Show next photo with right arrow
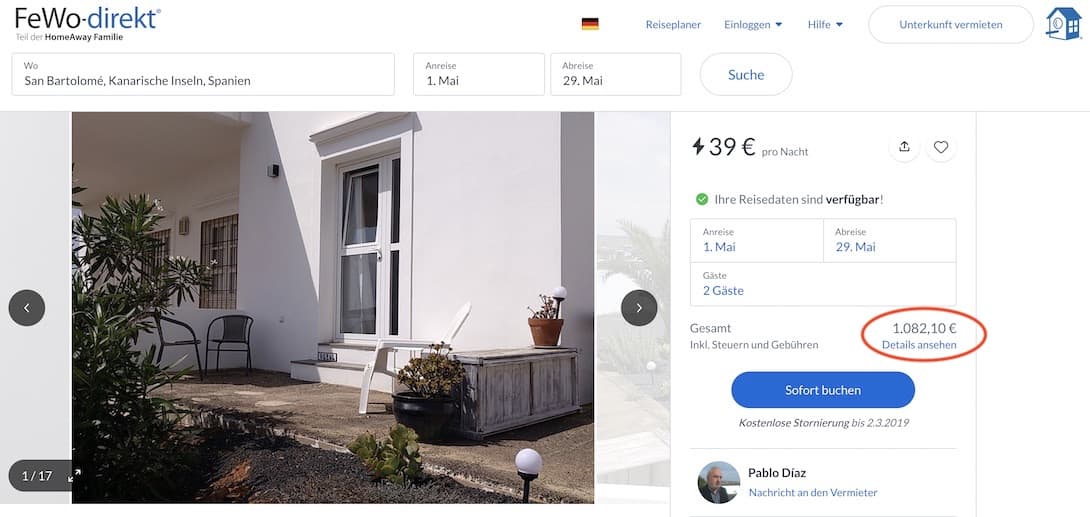Viewport: 1090px width, 517px height. coord(639,308)
